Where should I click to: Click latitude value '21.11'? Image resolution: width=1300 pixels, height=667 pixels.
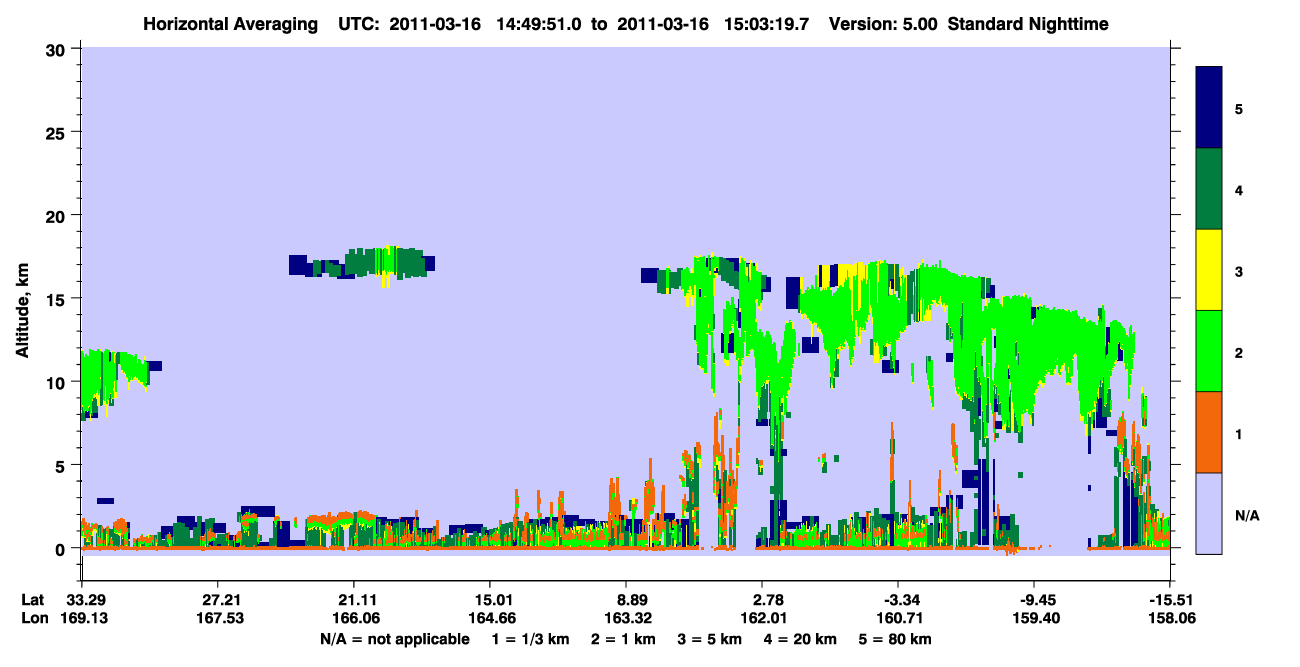pyautogui.click(x=353, y=600)
